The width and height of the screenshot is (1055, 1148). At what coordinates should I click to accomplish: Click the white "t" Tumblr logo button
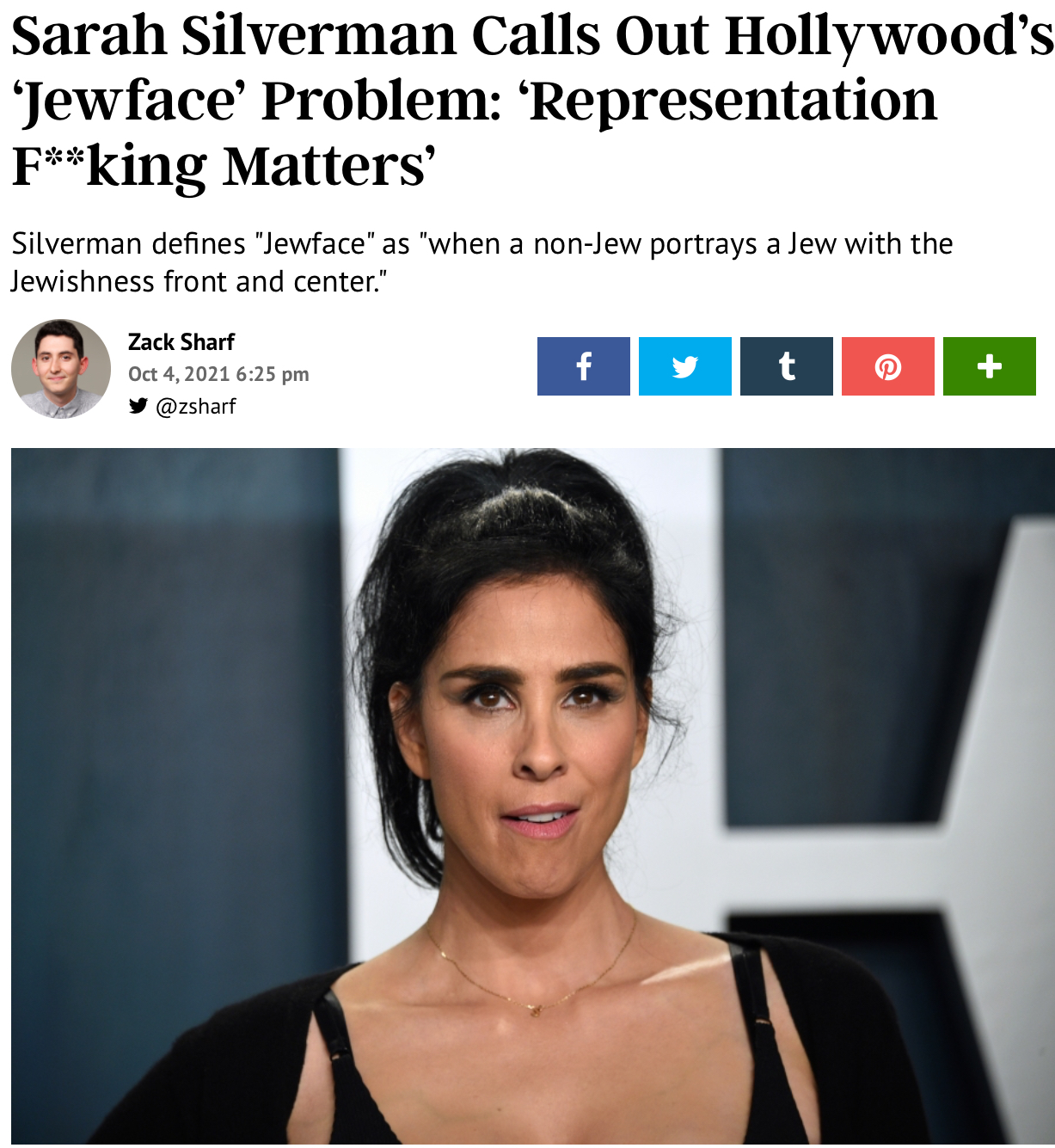(x=787, y=366)
